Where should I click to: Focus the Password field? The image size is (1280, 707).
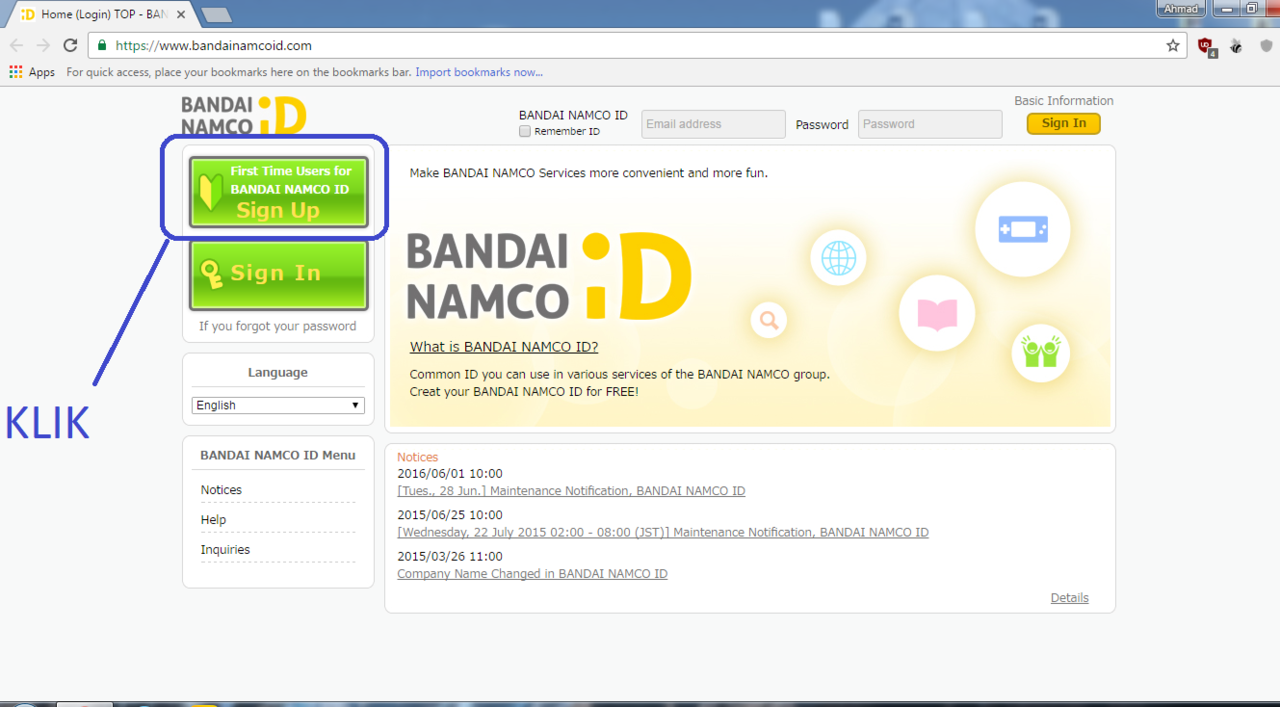point(930,124)
